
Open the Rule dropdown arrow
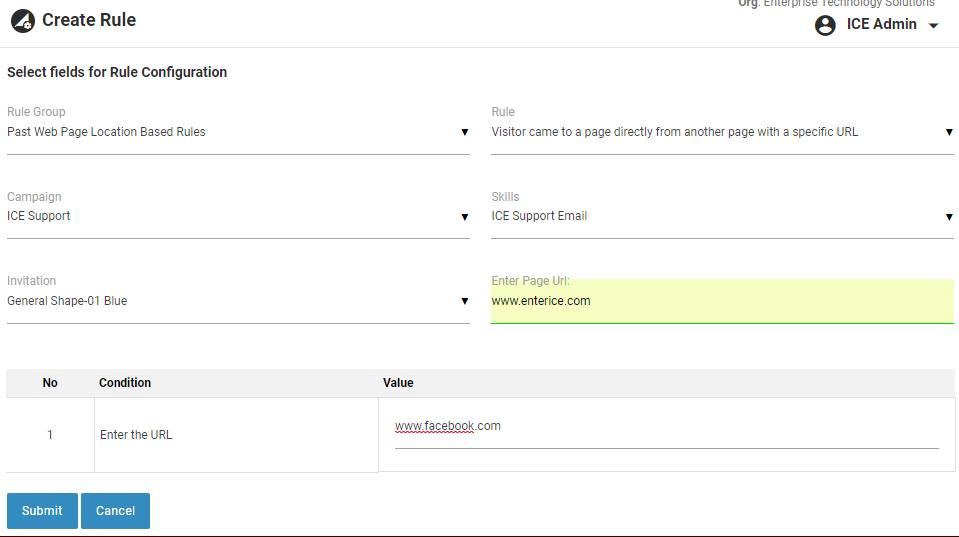pos(948,132)
